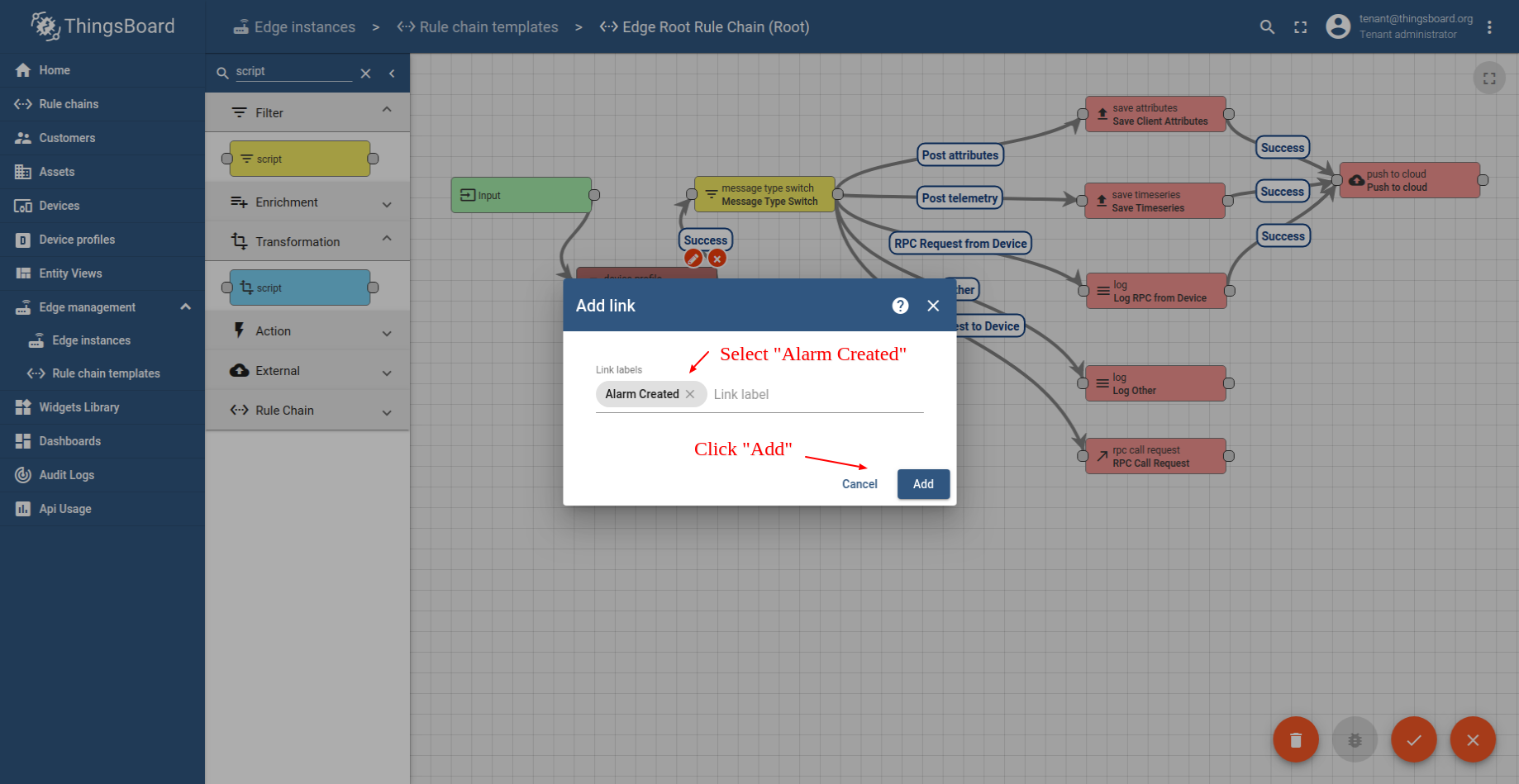Open Dashboards in sidebar
This screenshot has height=784, width=1519.
click(102, 441)
